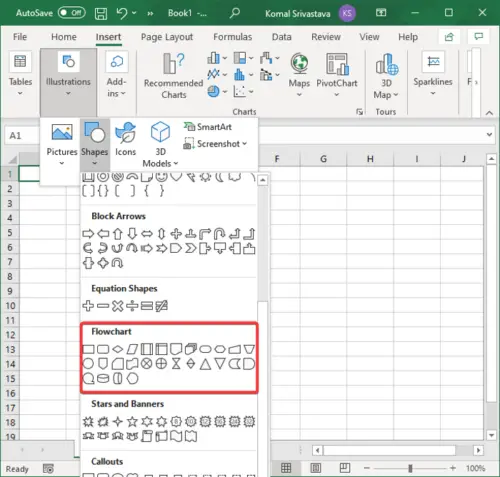The width and height of the screenshot is (500, 477).
Task: Toggle the AutoSave switch
Action: point(71,13)
